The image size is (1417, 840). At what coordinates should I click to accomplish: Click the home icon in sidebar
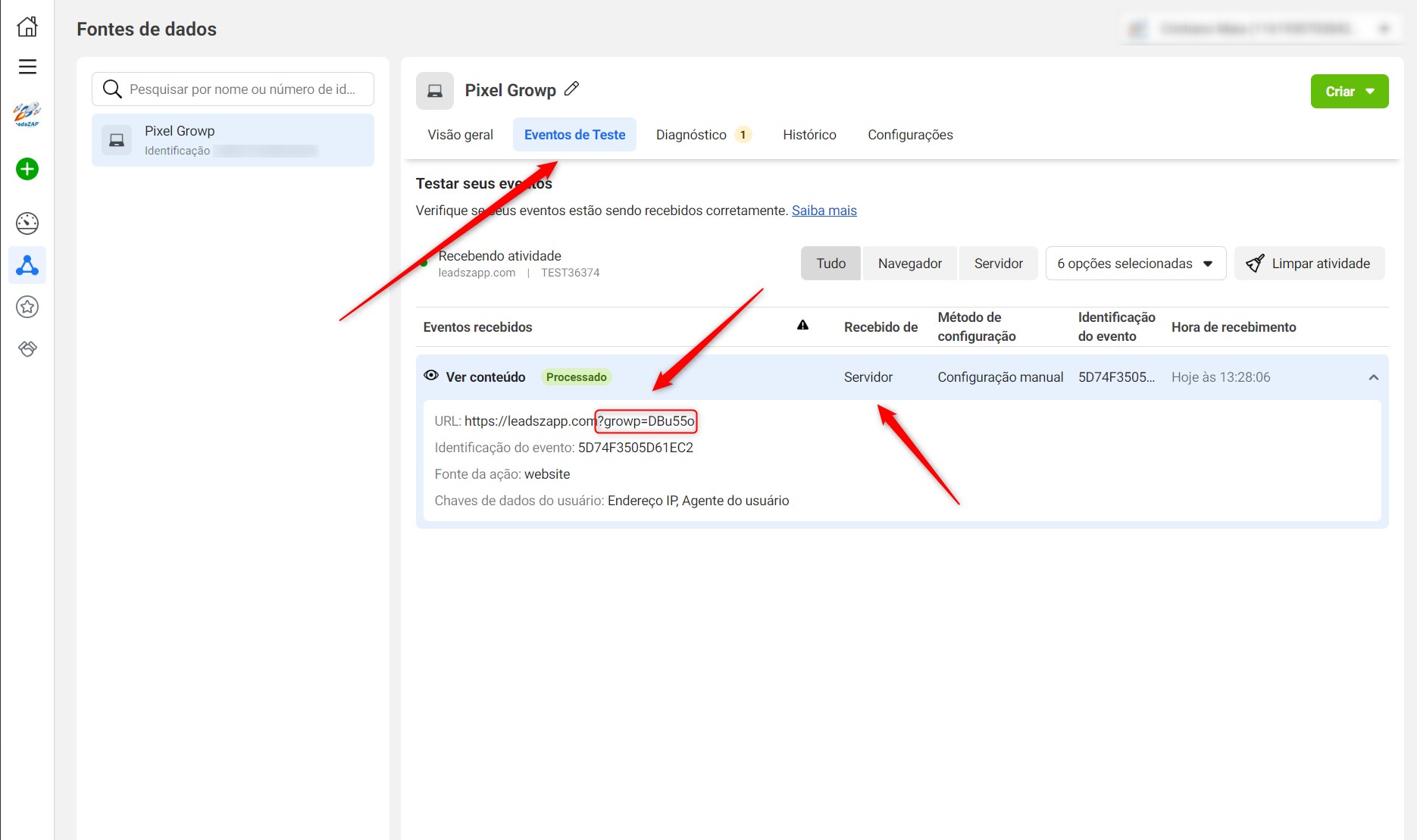(x=27, y=27)
